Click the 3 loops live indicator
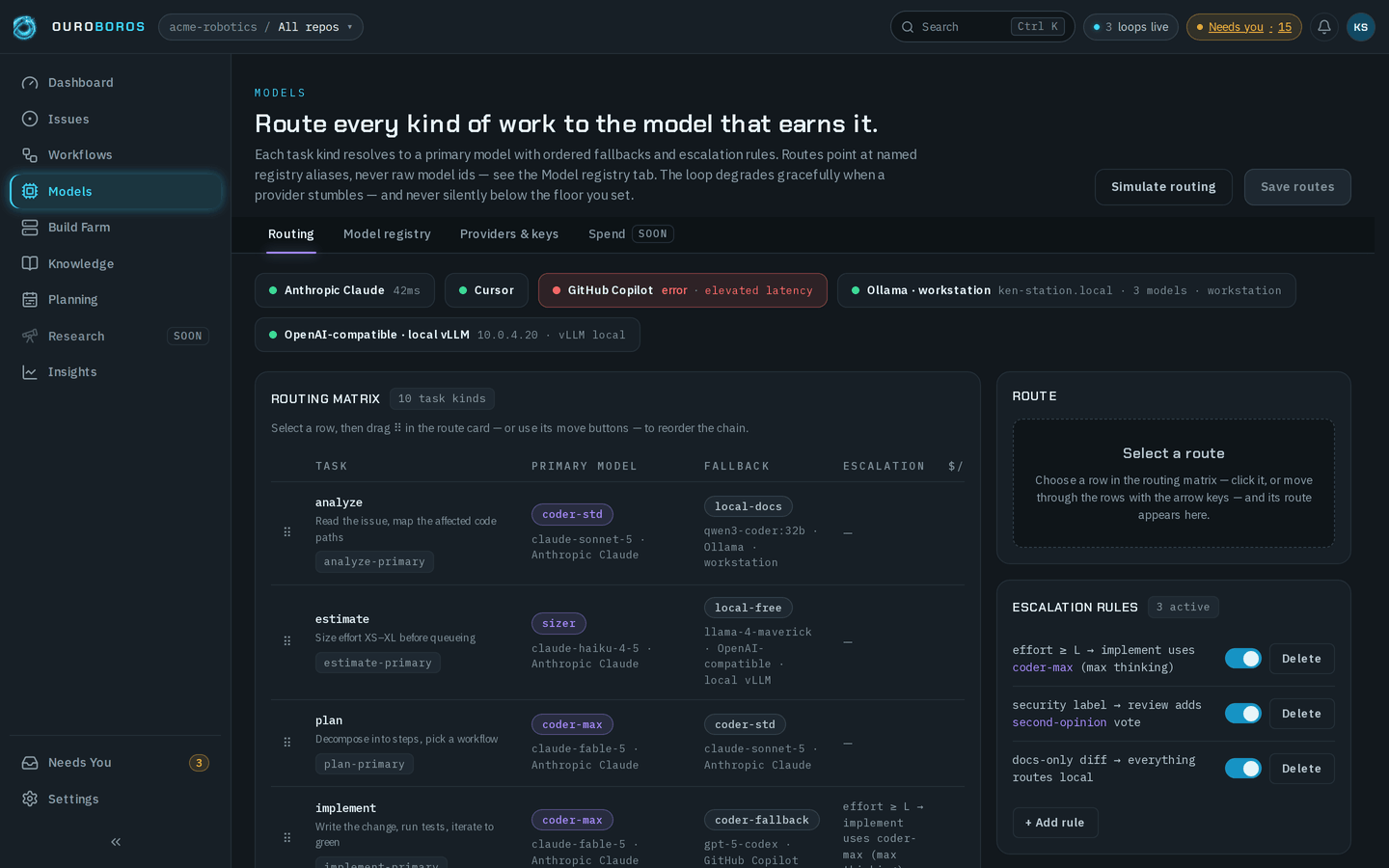Image resolution: width=1389 pixels, height=868 pixels. click(1130, 27)
